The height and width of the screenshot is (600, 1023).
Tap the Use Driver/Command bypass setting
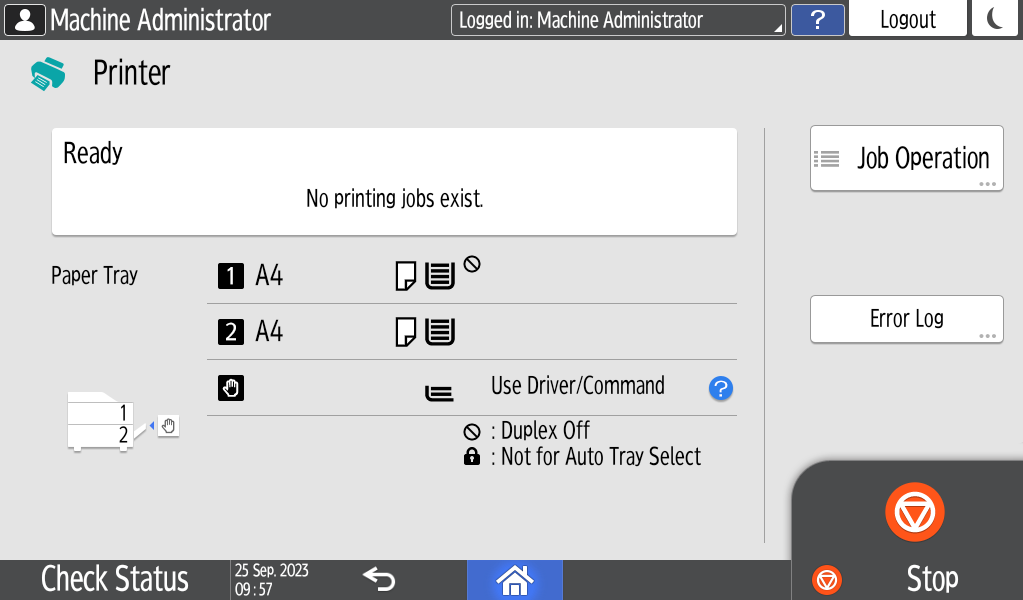tap(577, 387)
